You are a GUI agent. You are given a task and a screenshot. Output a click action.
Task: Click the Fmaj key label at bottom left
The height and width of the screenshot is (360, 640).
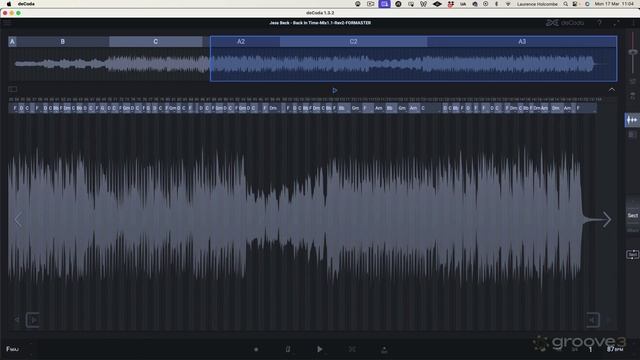(x=12, y=349)
